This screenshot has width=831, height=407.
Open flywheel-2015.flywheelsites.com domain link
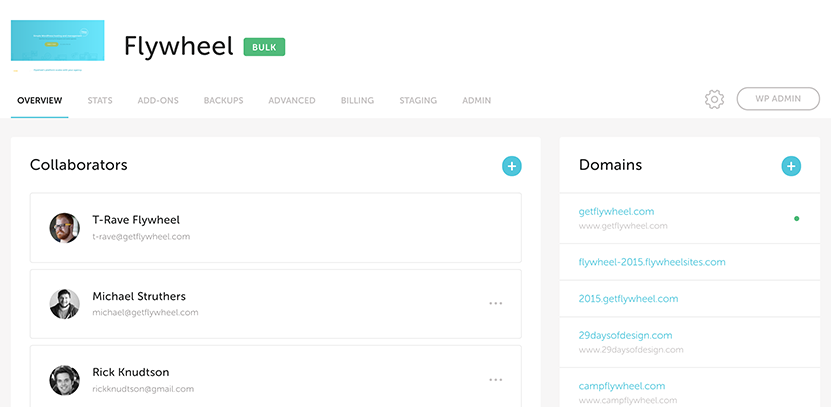click(x=652, y=262)
